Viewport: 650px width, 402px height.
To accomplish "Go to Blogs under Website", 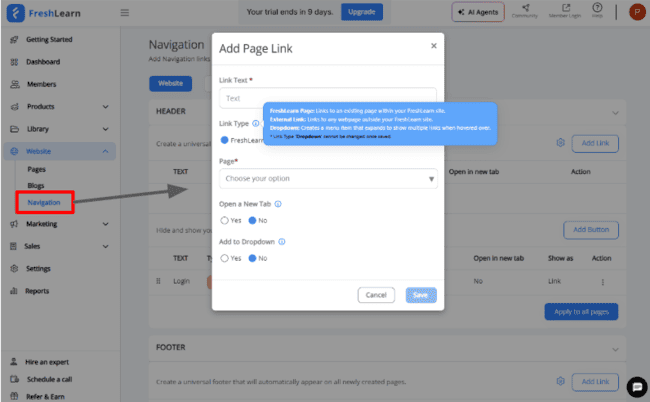I will pos(36,186).
